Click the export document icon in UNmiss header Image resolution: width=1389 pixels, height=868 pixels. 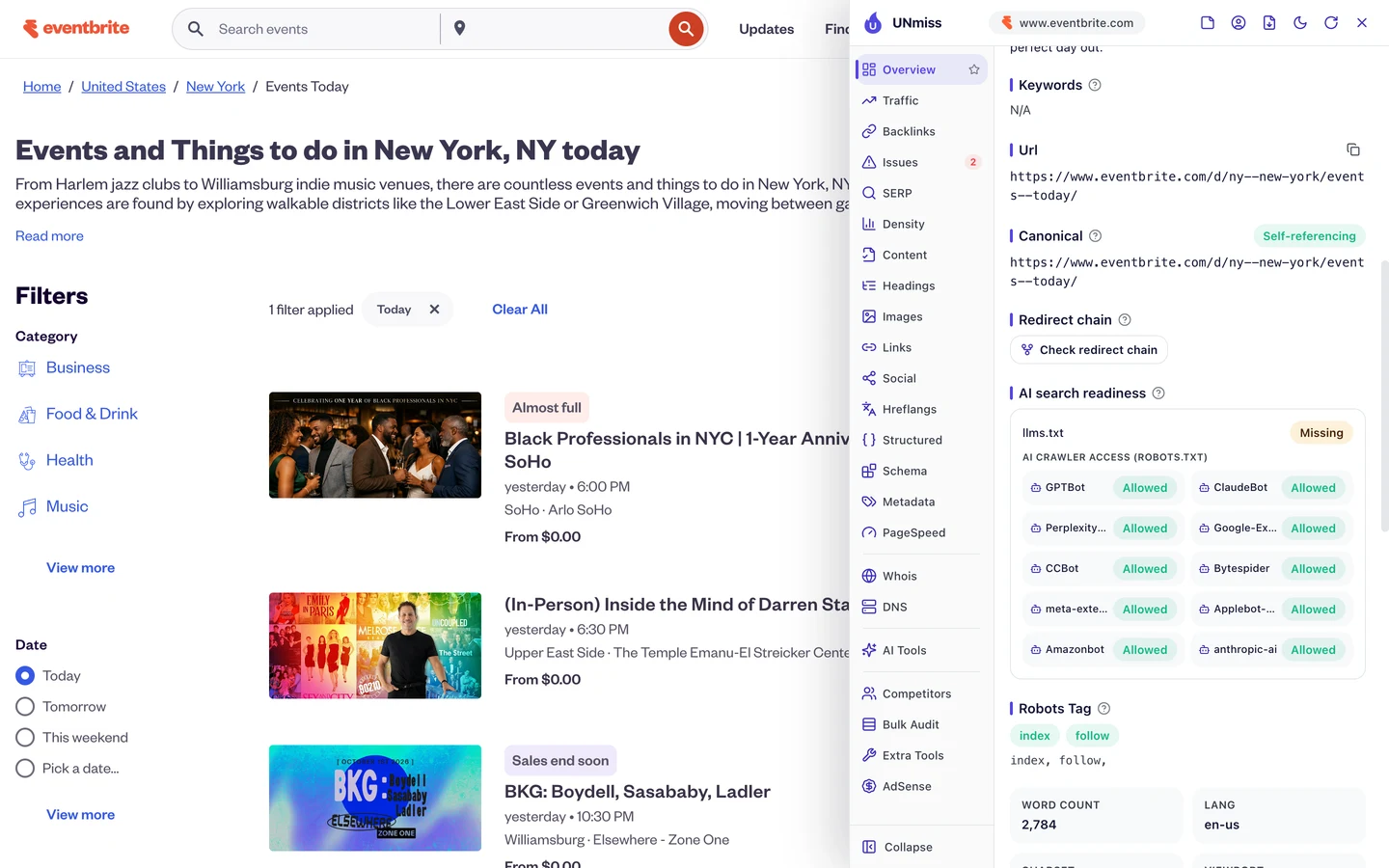click(x=1269, y=22)
